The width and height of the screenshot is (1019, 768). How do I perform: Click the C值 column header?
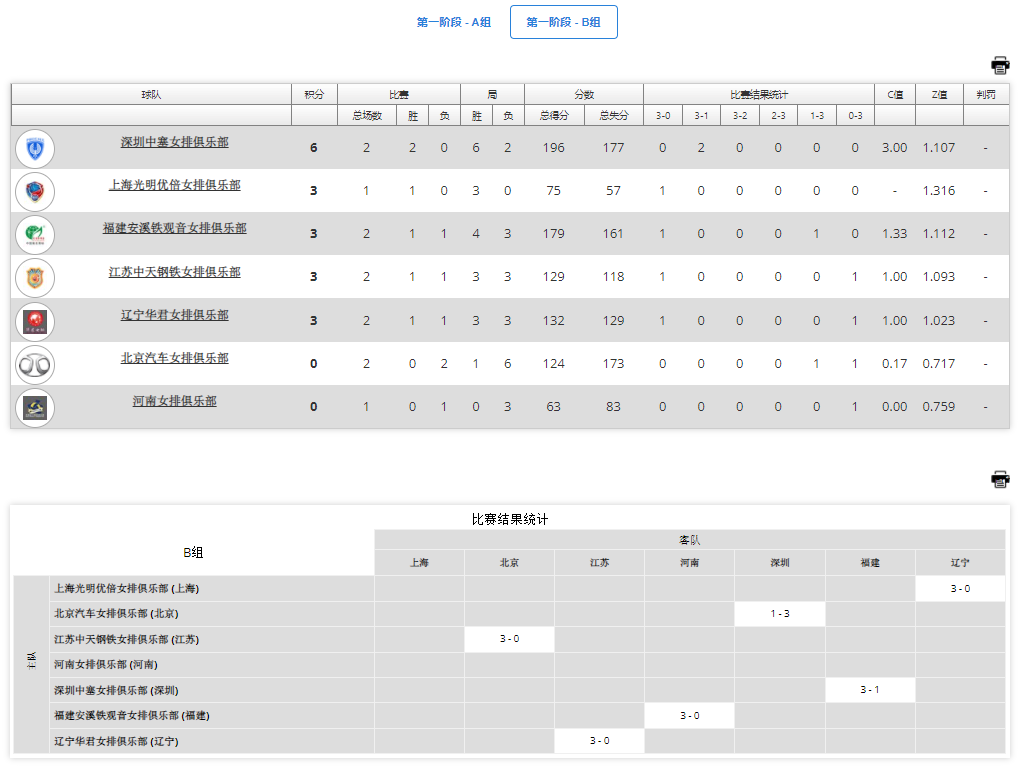pyautogui.click(x=895, y=94)
